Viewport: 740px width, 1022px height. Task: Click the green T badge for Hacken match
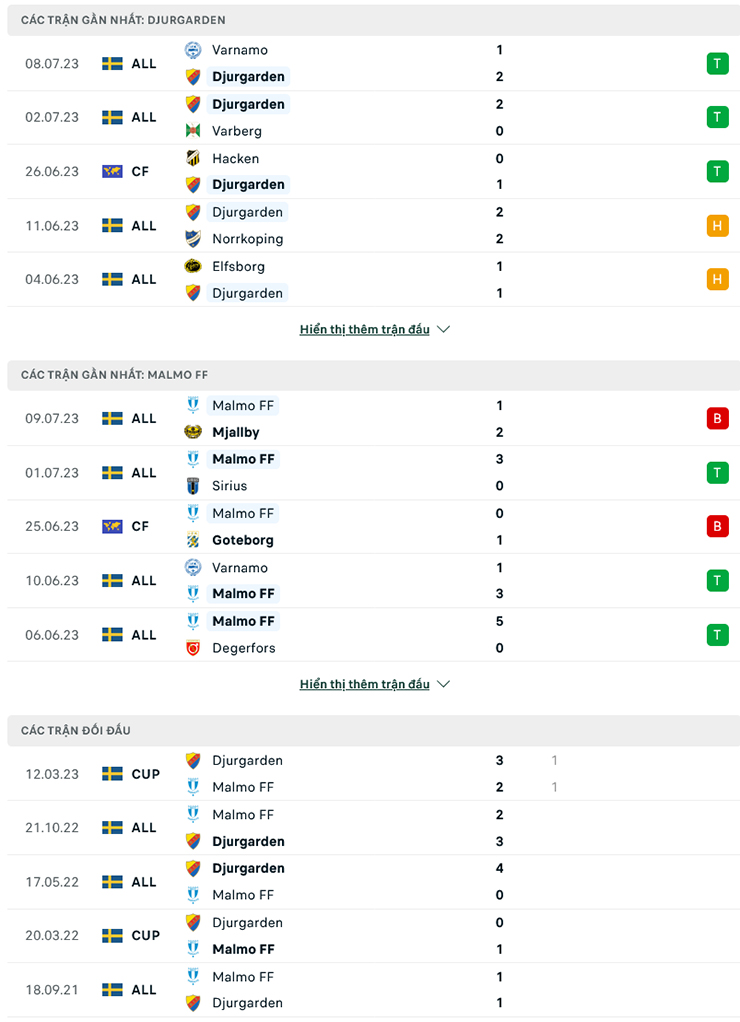[717, 171]
